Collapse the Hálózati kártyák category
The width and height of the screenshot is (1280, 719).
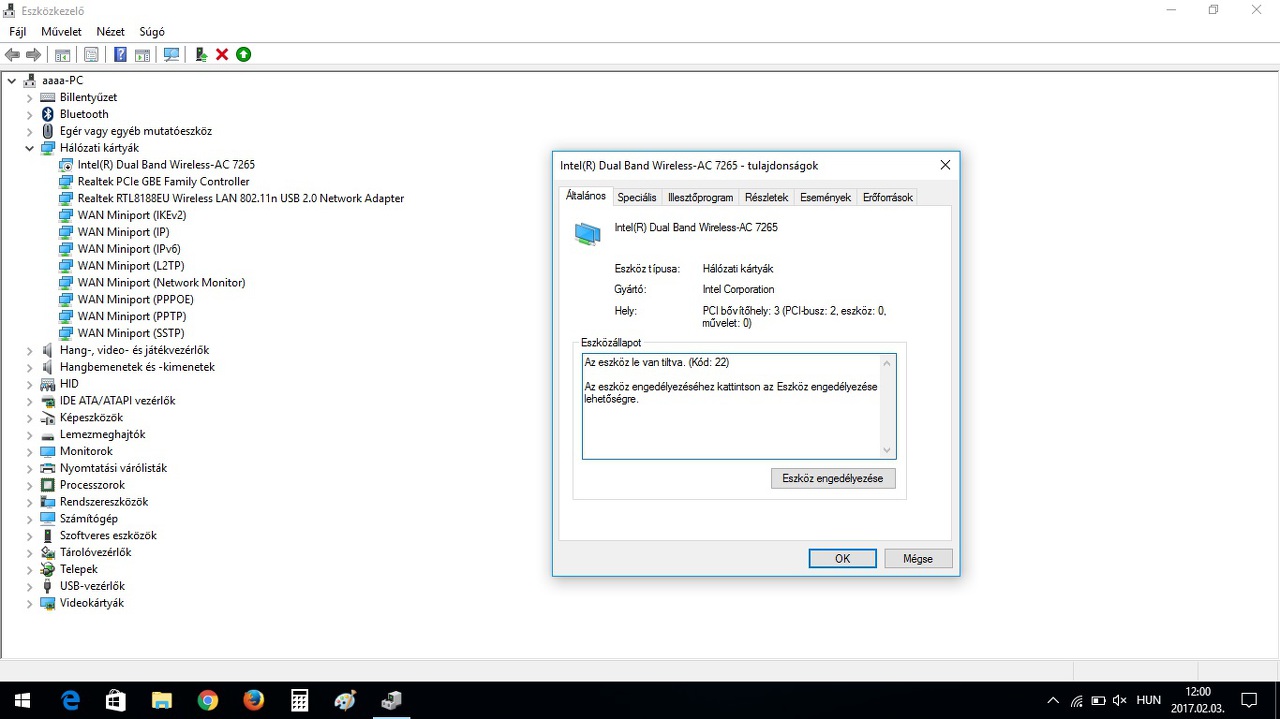[x=30, y=148]
